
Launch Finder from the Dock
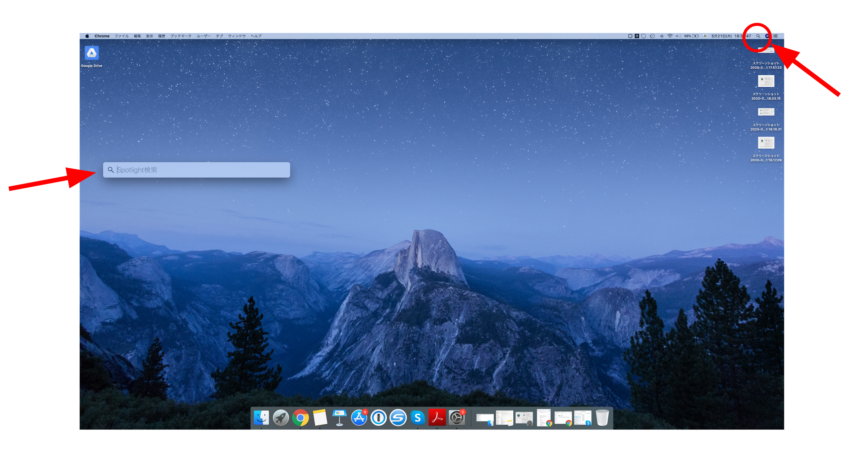[262, 418]
